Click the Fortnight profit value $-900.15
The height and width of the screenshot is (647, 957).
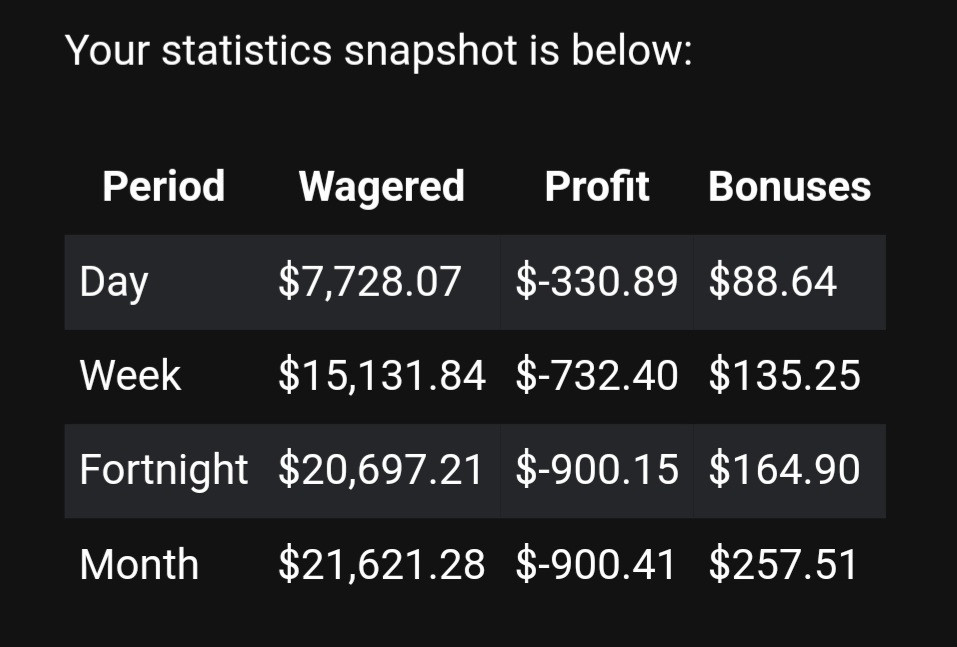tap(597, 471)
